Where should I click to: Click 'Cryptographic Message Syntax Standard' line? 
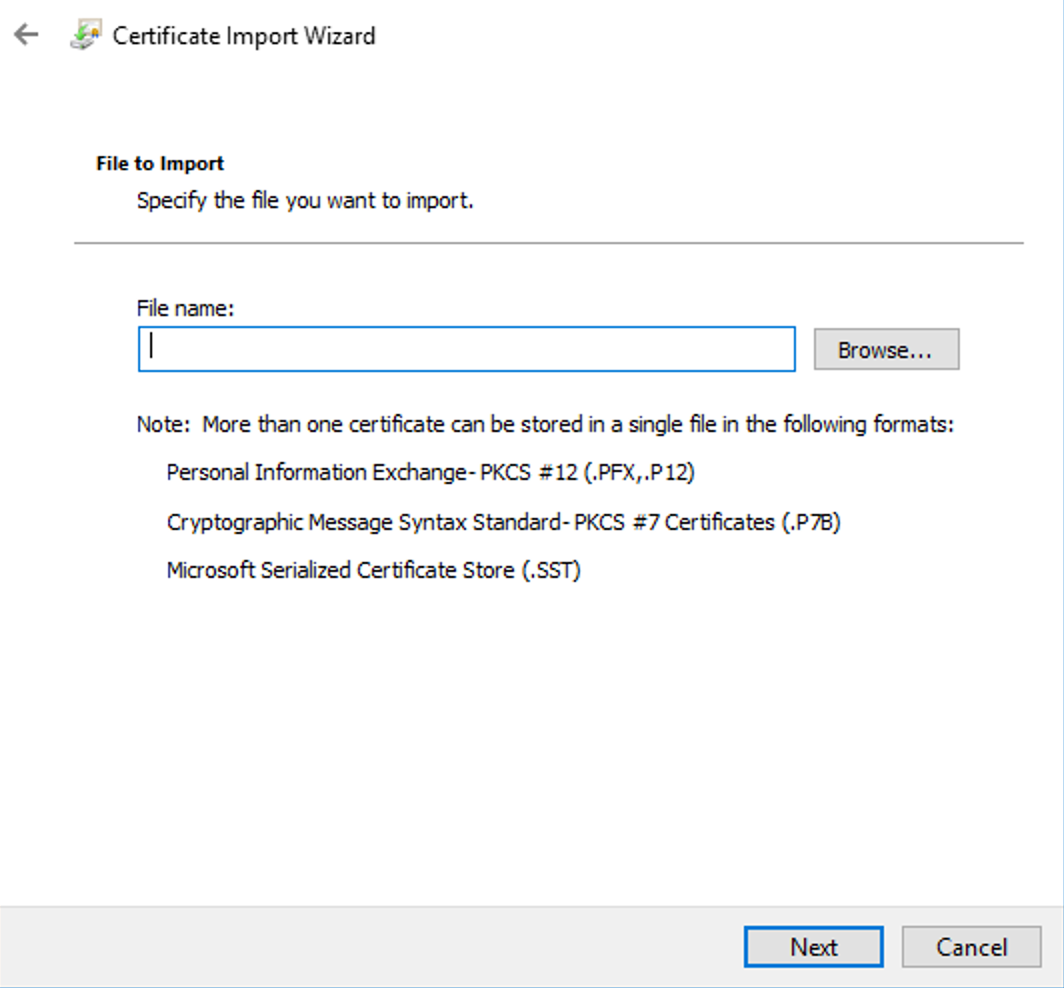point(504,522)
